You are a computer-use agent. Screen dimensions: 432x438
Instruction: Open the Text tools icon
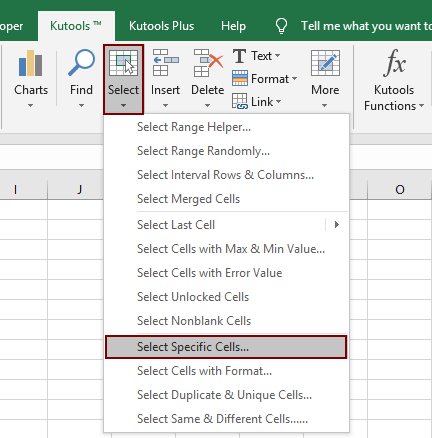click(239, 56)
